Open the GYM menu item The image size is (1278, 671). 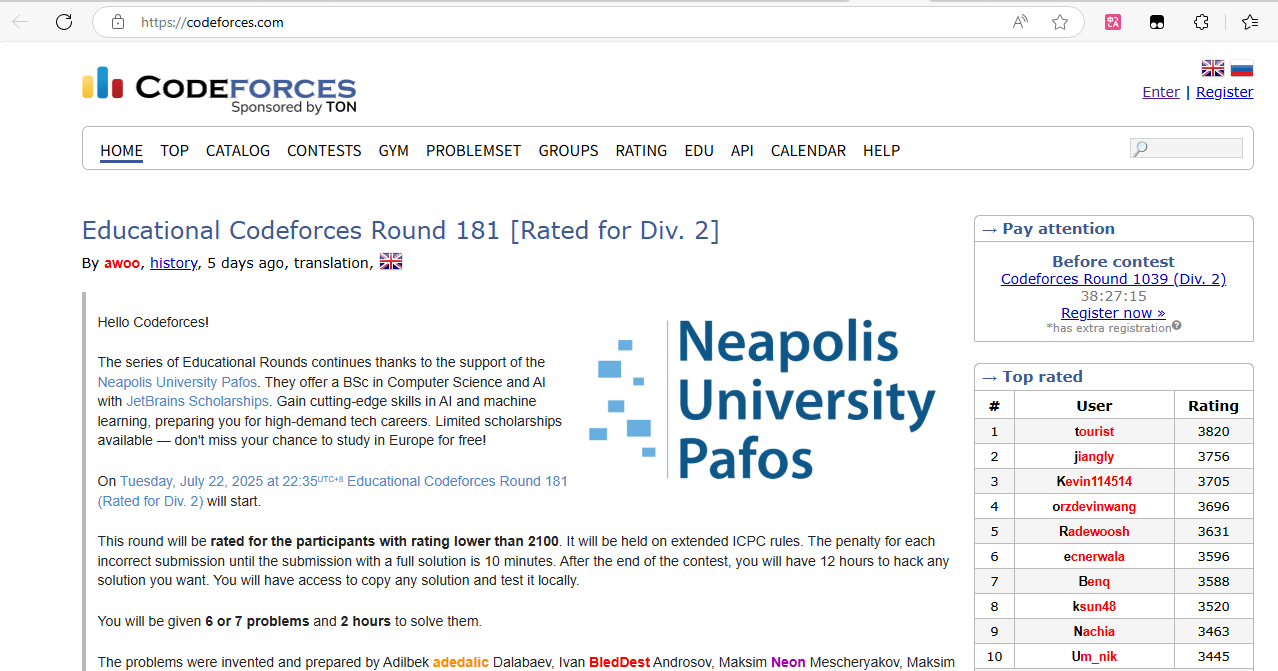coord(394,150)
